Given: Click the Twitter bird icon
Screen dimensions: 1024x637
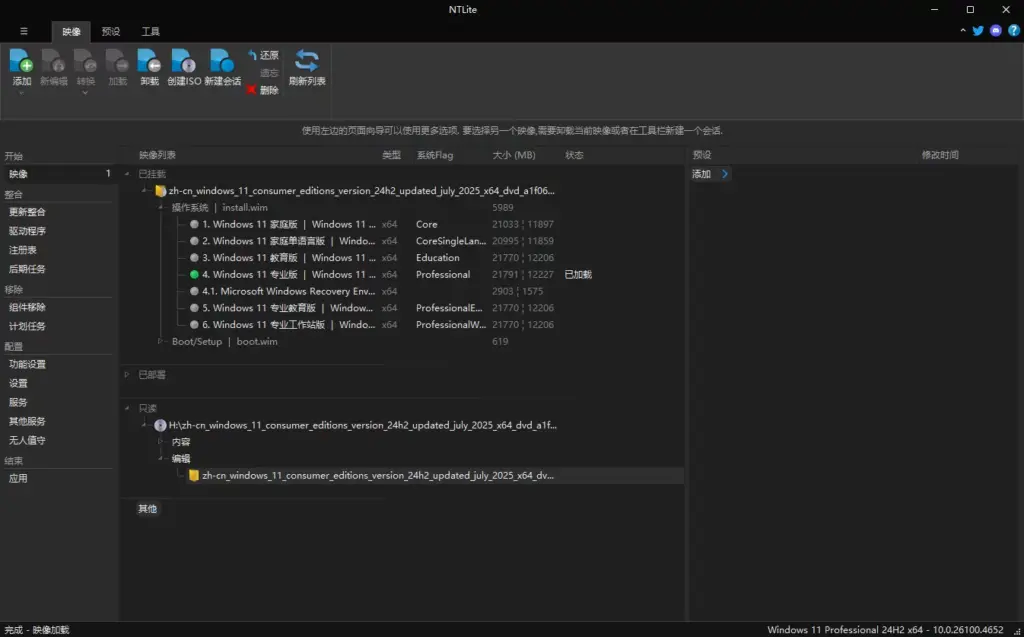Looking at the screenshot, I should tap(977, 31).
